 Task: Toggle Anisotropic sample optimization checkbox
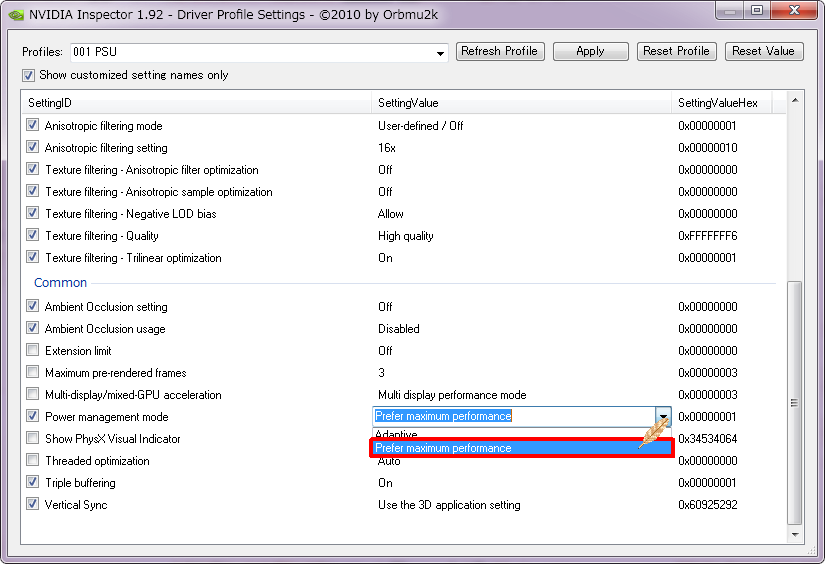33,192
